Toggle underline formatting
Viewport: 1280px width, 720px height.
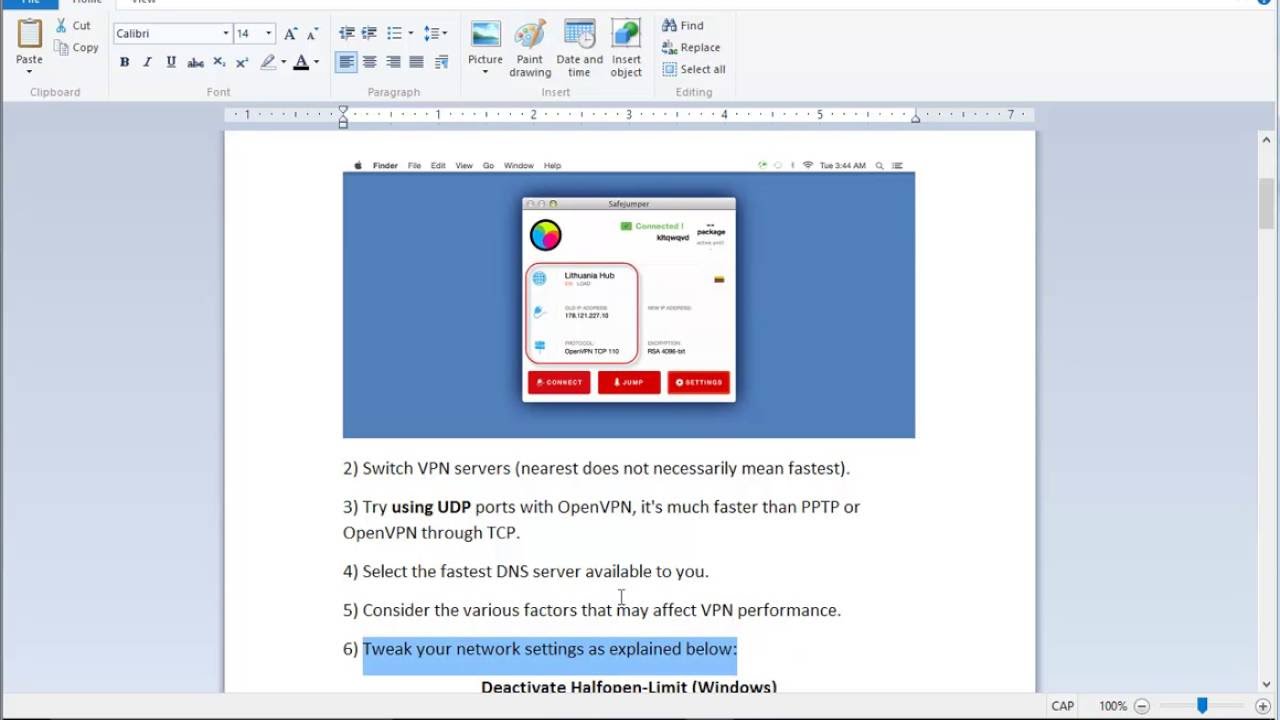click(x=171, y=62)
